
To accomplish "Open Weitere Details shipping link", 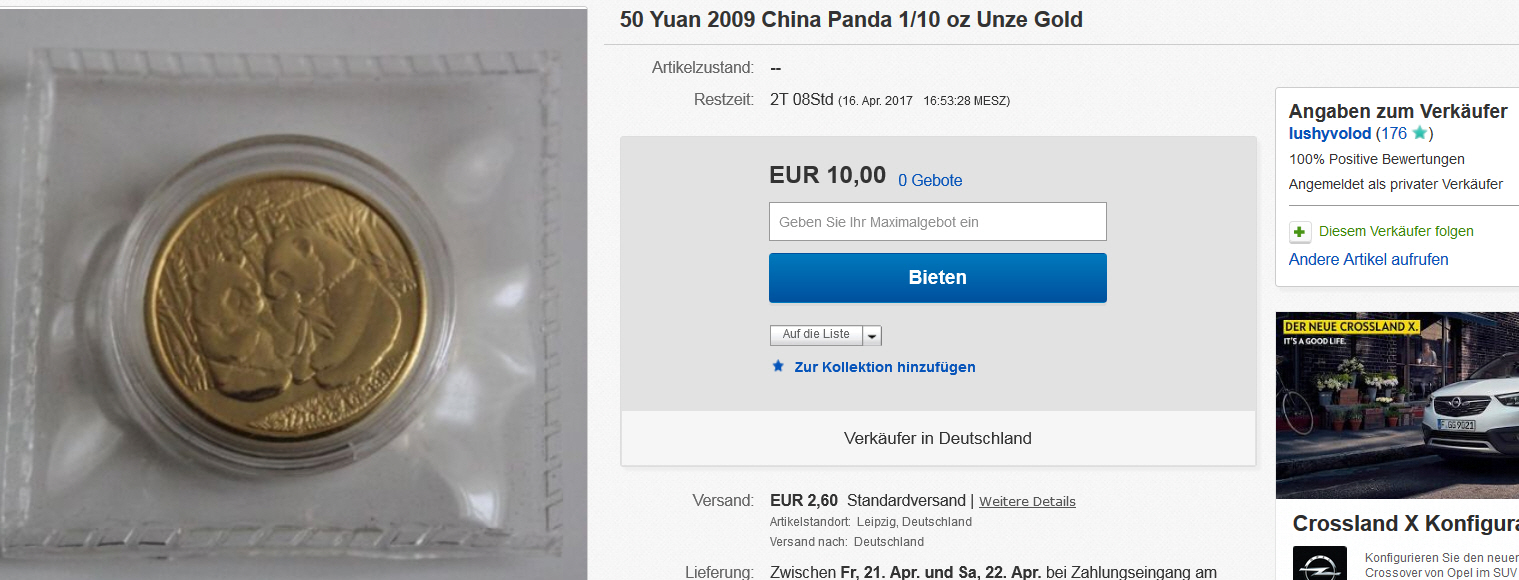I will 1027,502.
